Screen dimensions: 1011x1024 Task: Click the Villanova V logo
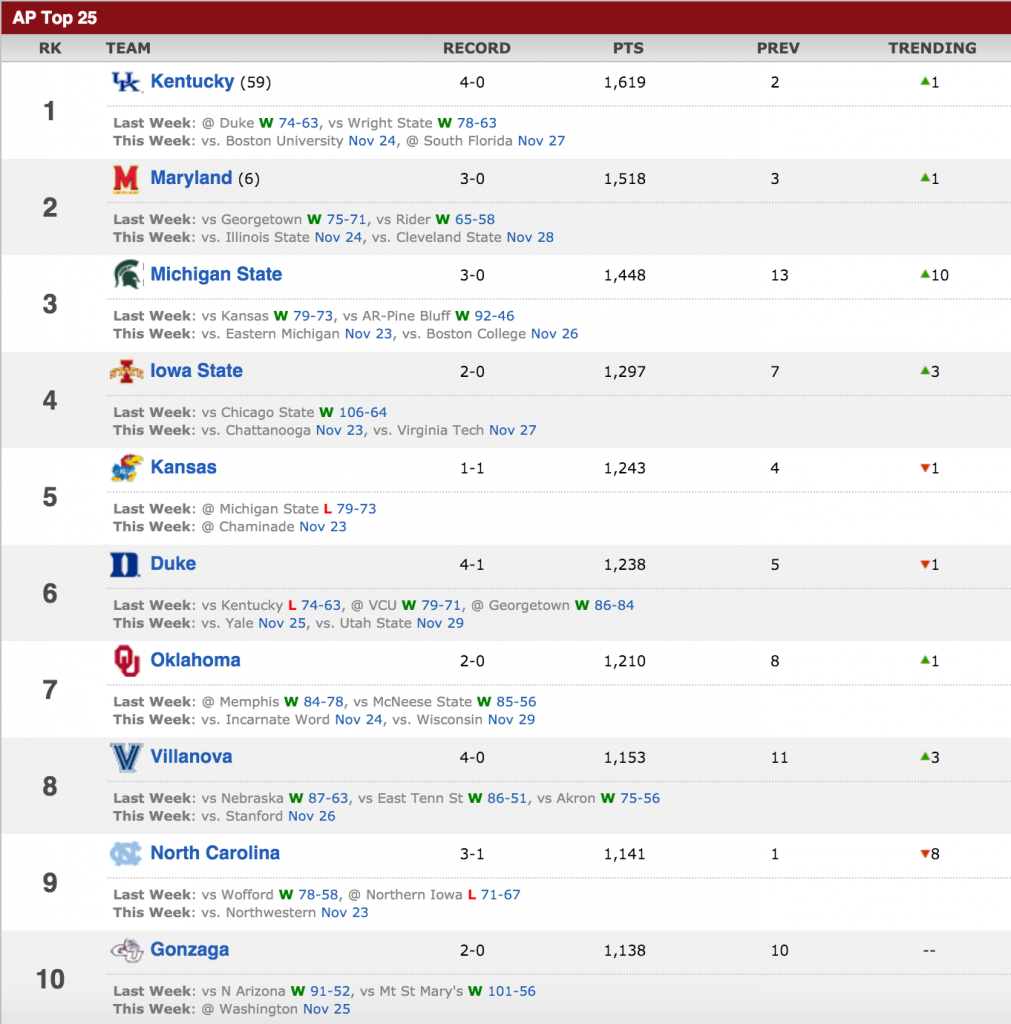pos(126,758)
